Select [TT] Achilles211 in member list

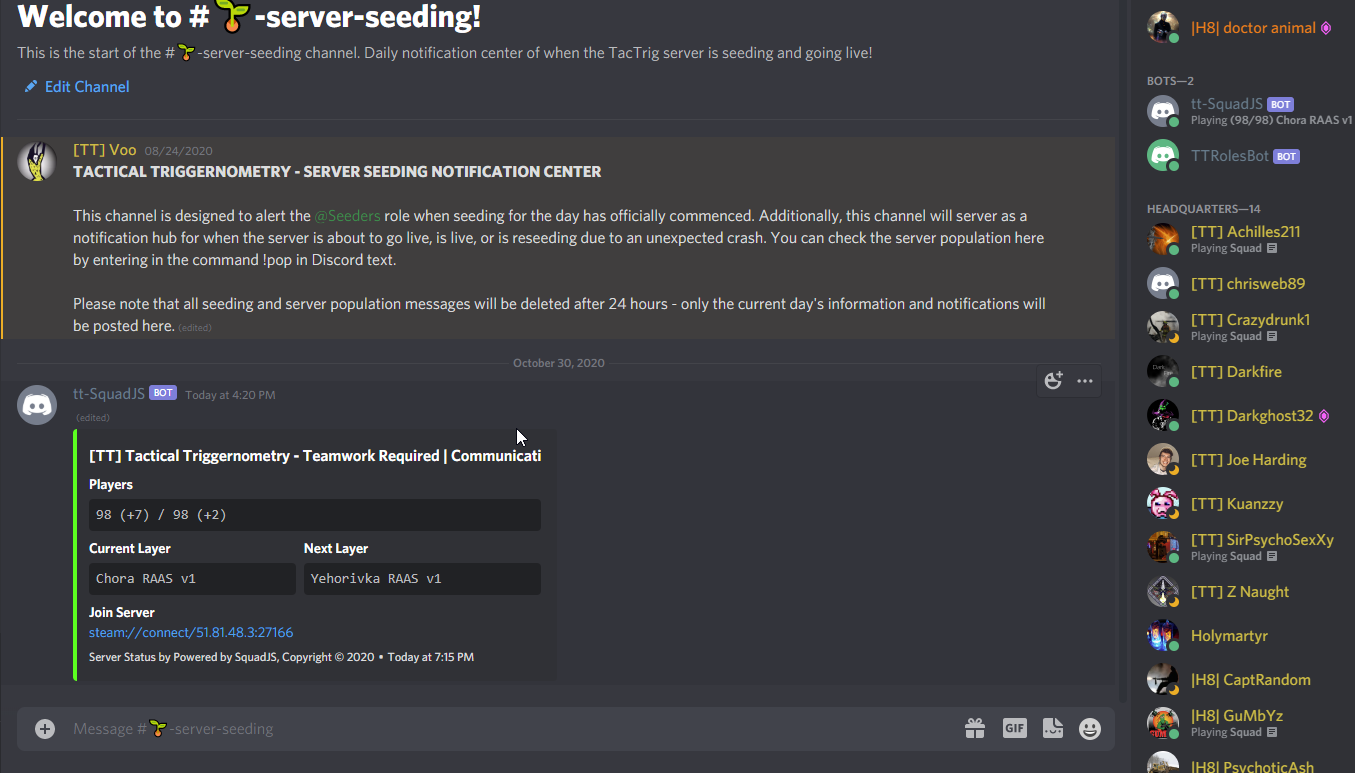click(x=1247, y=238)
